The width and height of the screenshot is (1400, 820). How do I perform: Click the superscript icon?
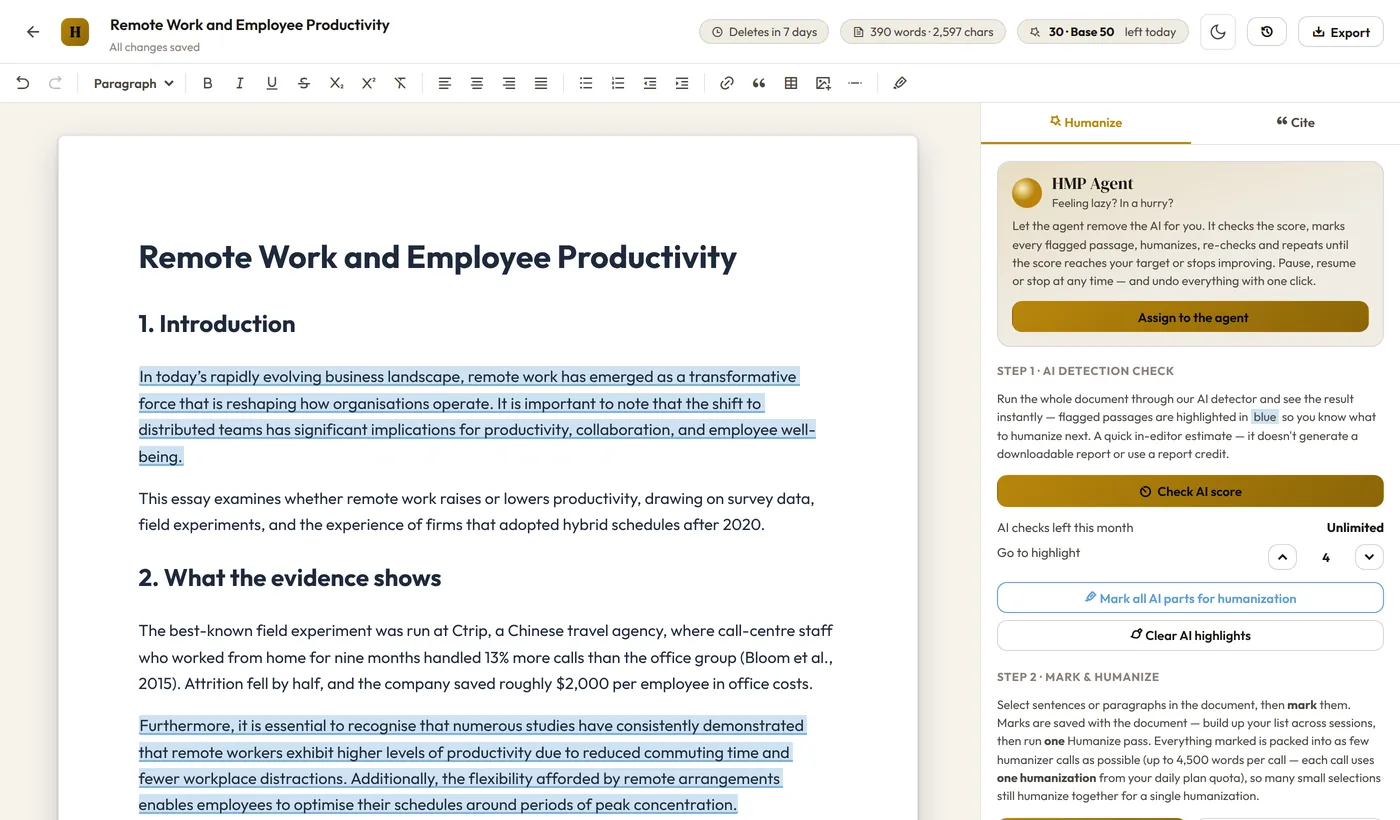coord(368,84)
